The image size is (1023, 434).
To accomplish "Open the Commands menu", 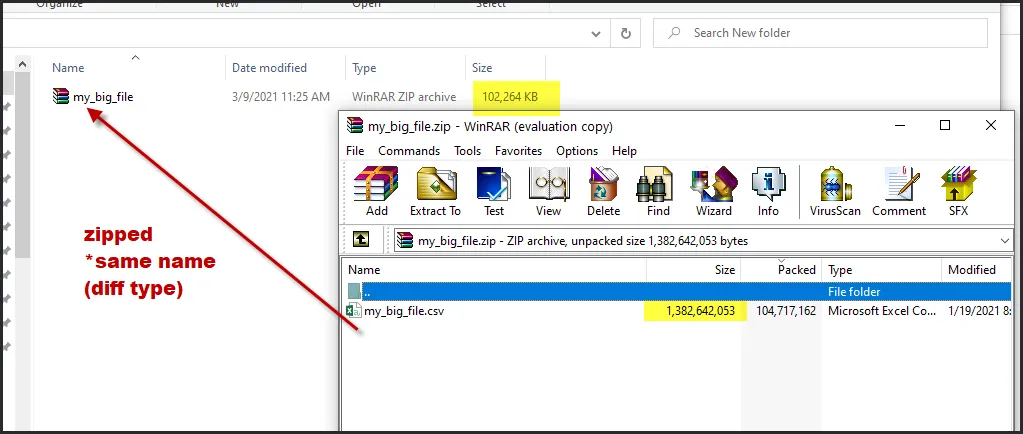I will pos(409,151).
